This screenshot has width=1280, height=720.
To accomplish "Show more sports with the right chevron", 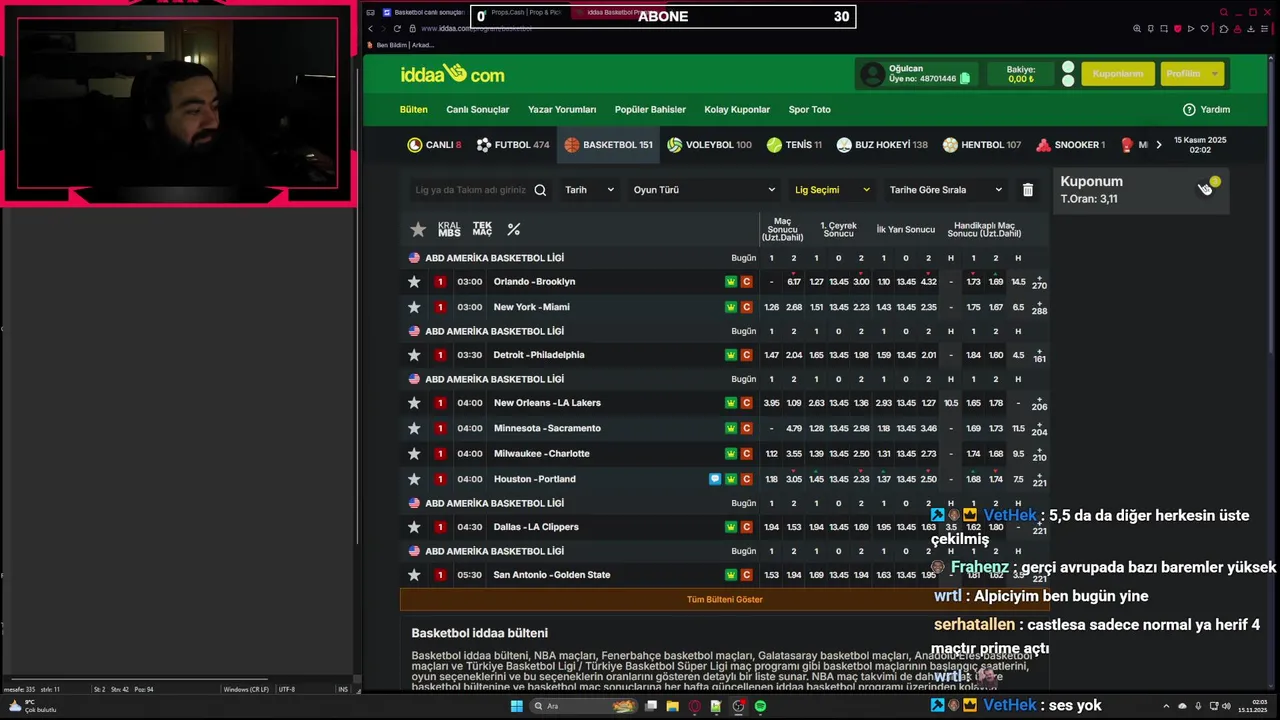I will click(x=1159, y=145).
